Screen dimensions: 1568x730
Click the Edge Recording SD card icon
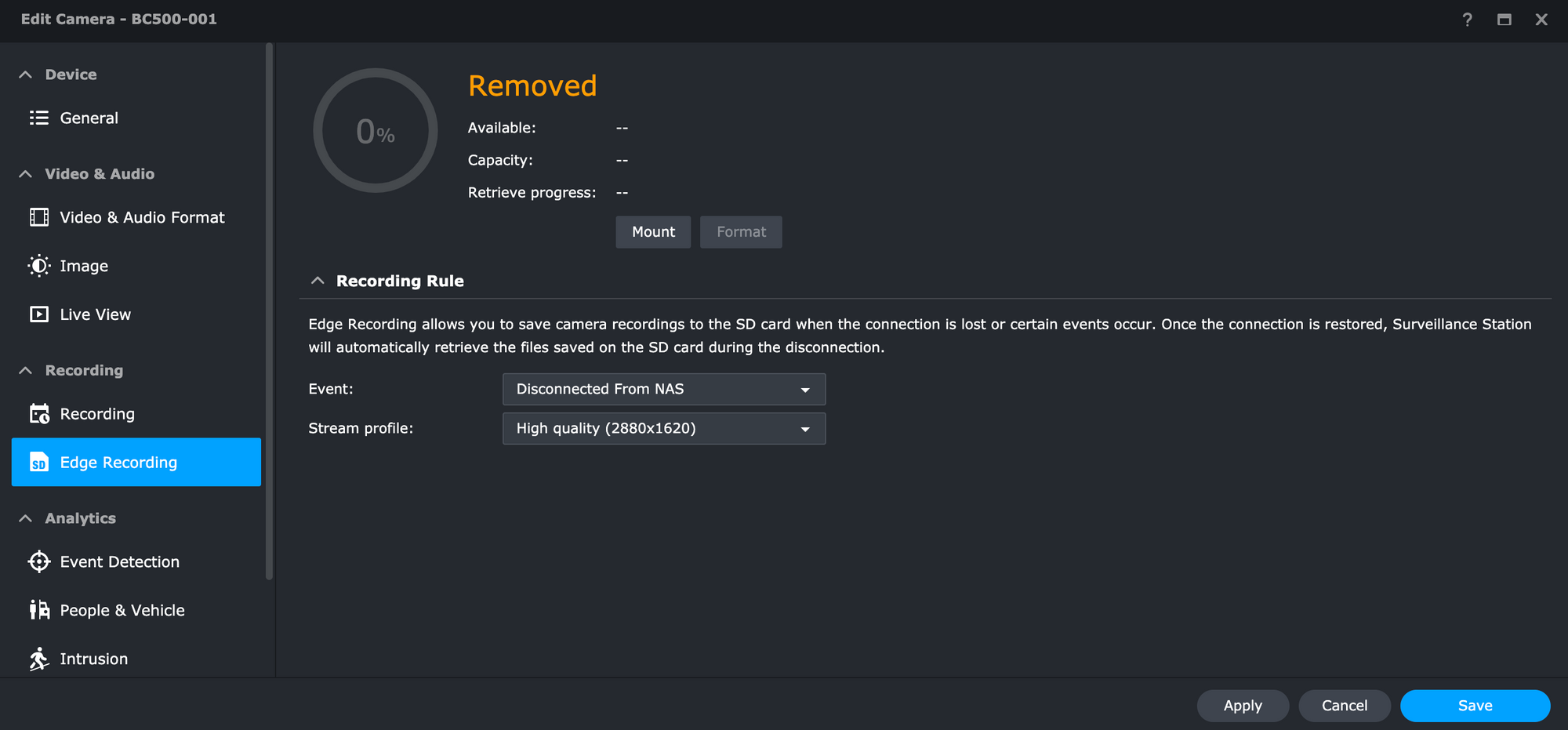[38, 463]
